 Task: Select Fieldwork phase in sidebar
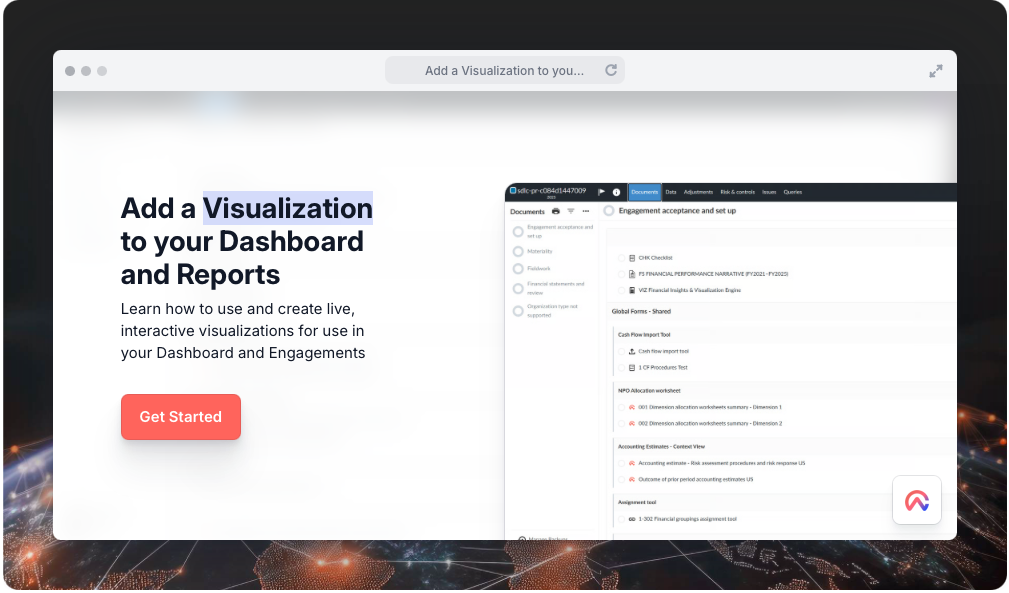tap(539, 268)
